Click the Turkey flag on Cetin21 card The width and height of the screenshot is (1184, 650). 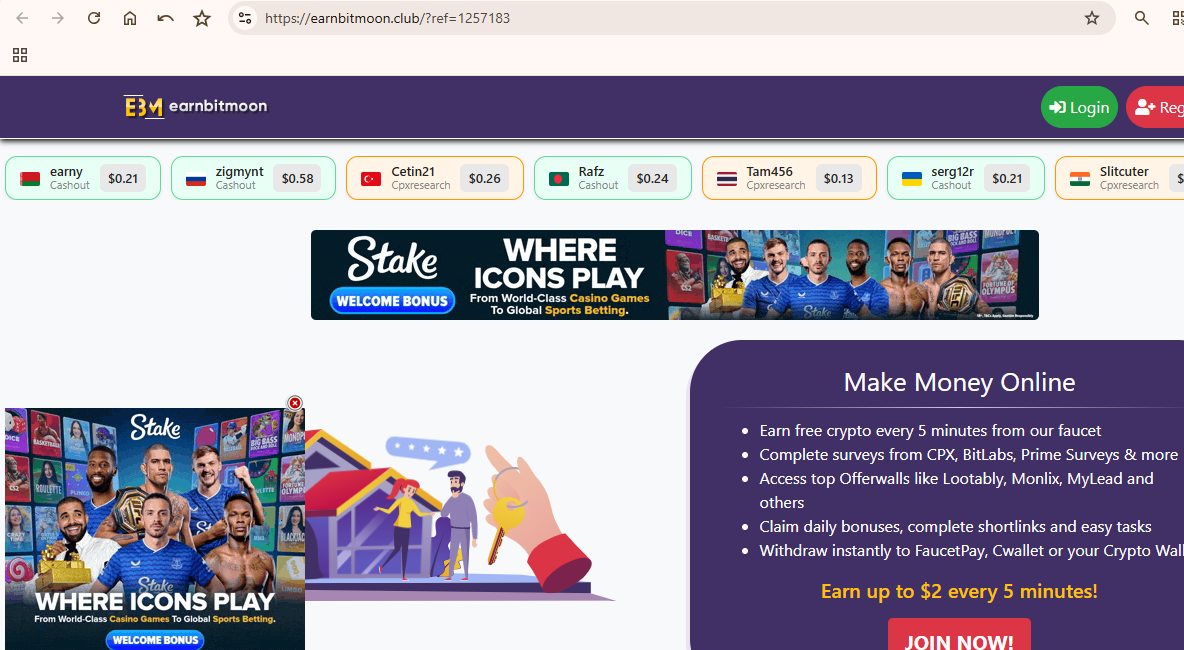coord(371,179)
